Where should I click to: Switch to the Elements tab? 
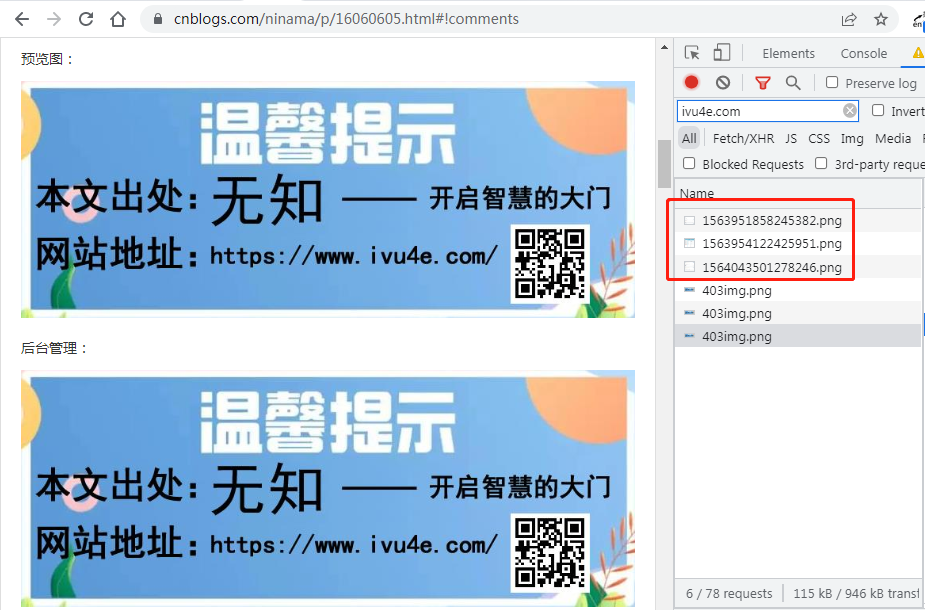click(788, 54)
